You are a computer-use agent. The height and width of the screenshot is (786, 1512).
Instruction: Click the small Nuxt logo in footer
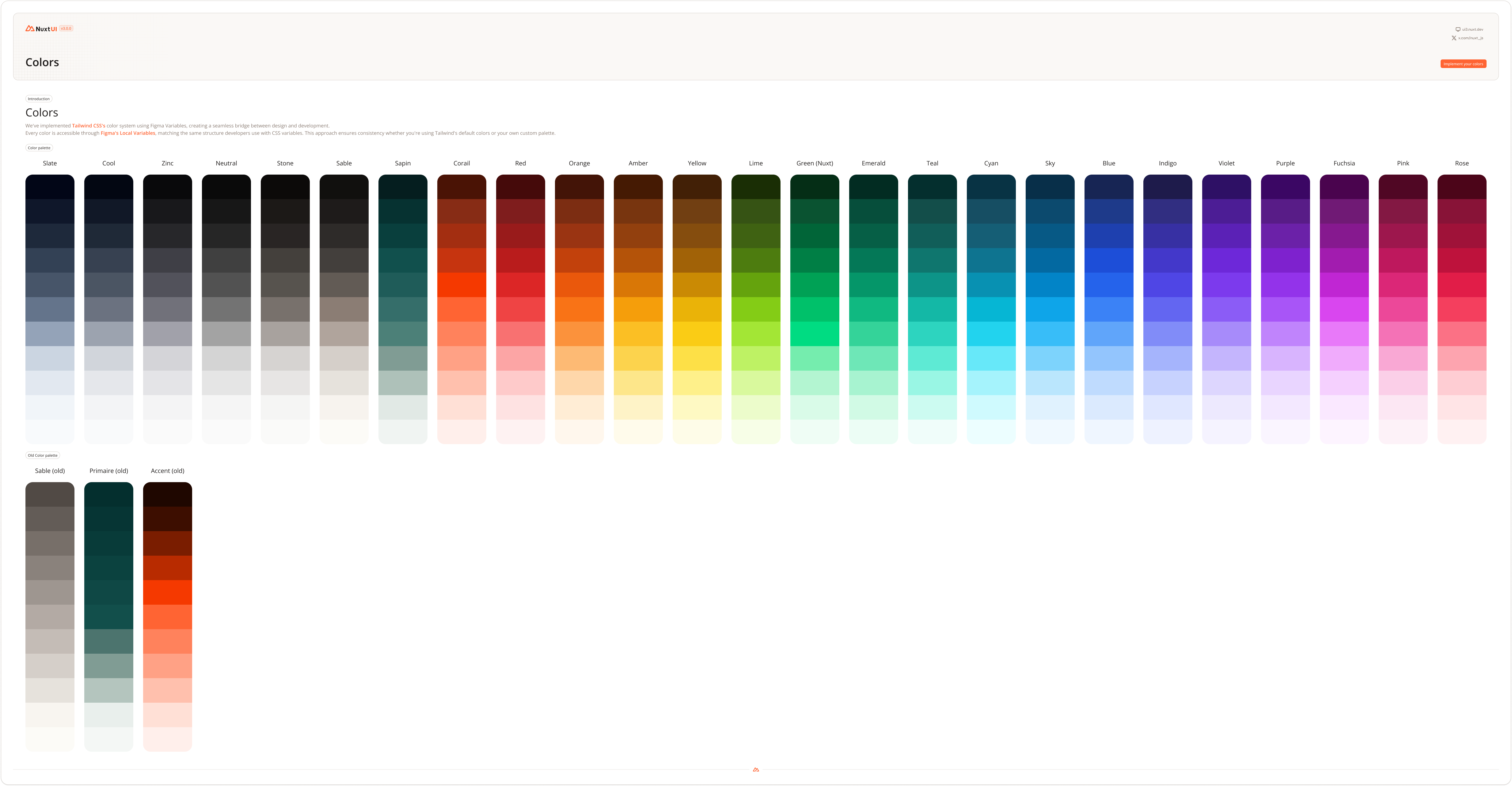(756, 769)
